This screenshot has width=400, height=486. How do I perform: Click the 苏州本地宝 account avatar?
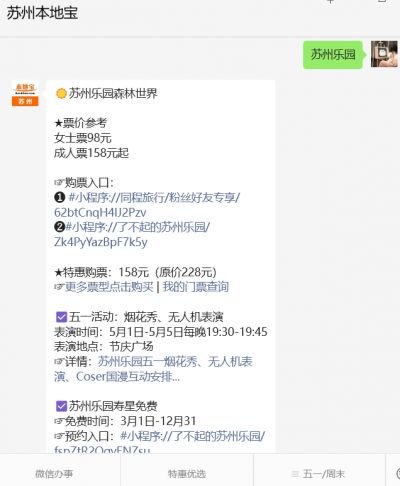pyautogui.click(x=25, y=94)
